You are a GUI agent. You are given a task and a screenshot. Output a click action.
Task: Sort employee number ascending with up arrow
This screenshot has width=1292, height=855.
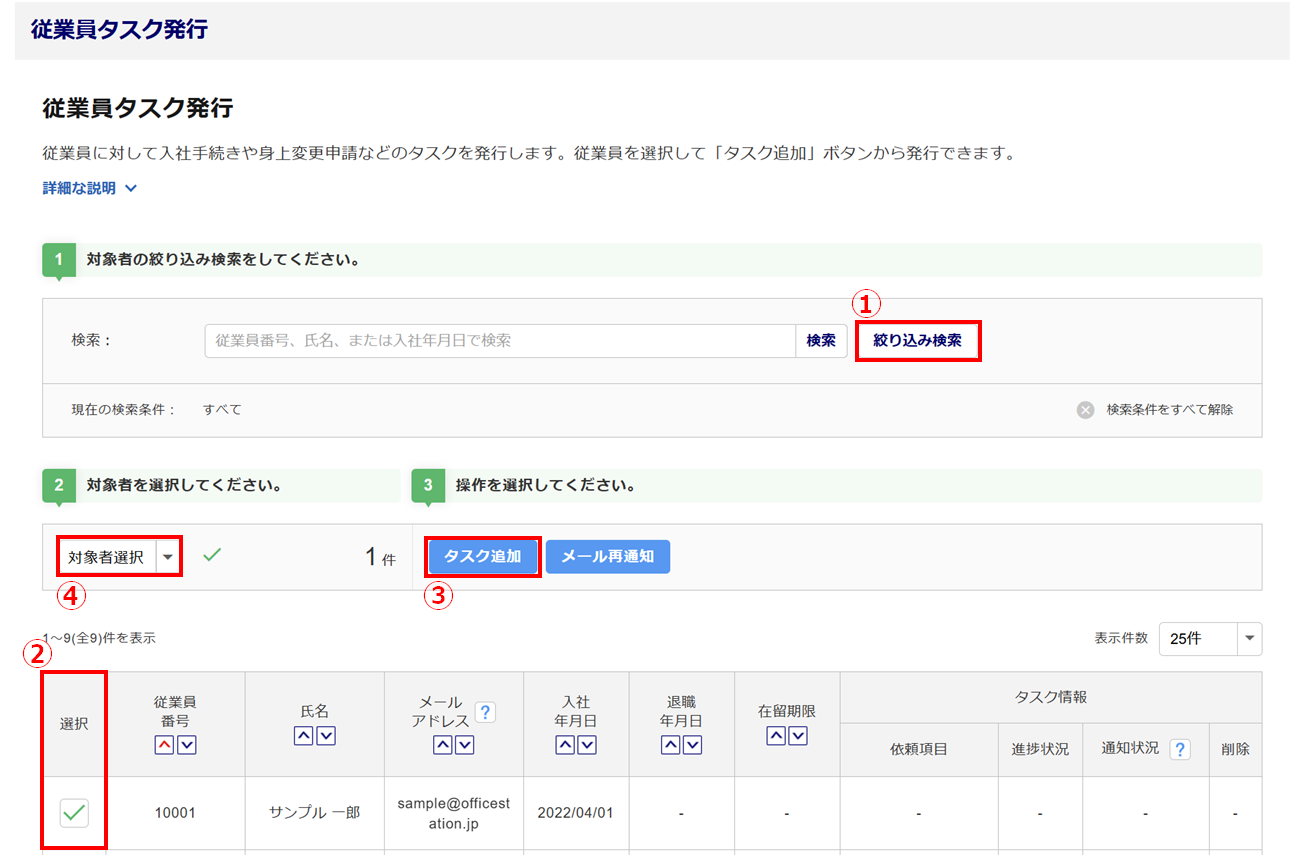166,745
